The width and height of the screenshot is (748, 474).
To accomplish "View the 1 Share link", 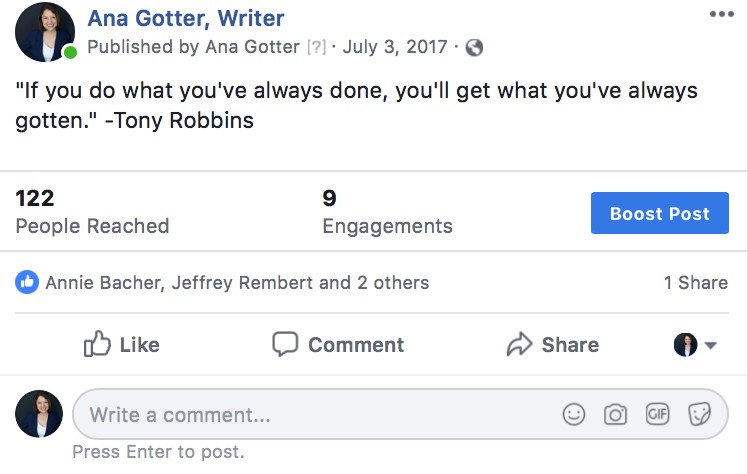I will [x=695, y=283].
